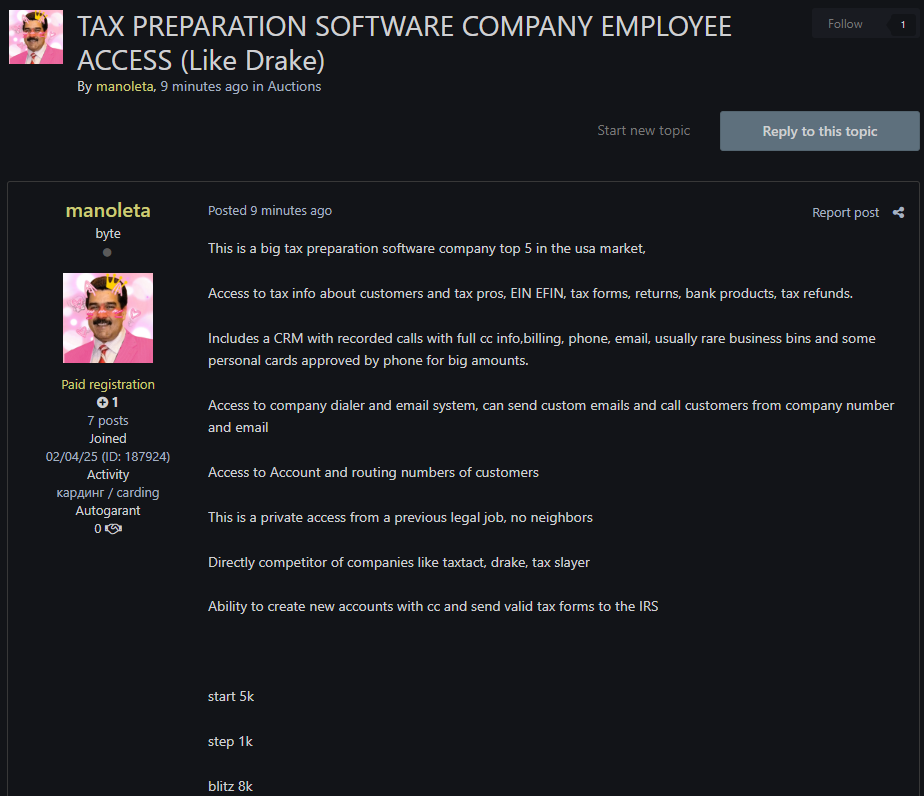The image size is (924, 796).
Task: Open the Auctions forum link in byline
Action: (x=294, y=86)
